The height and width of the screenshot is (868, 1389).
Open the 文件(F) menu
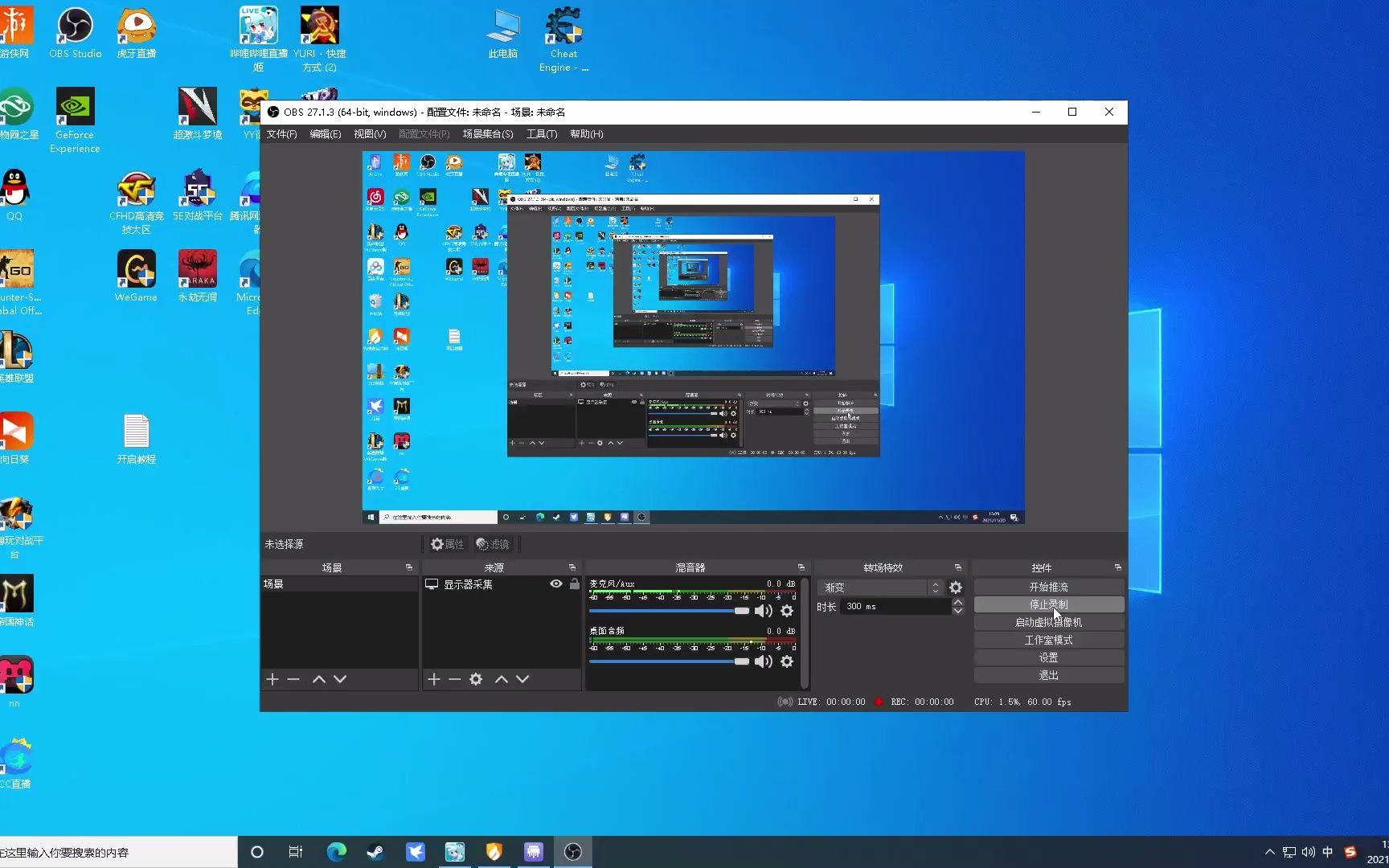click(281, 134)
